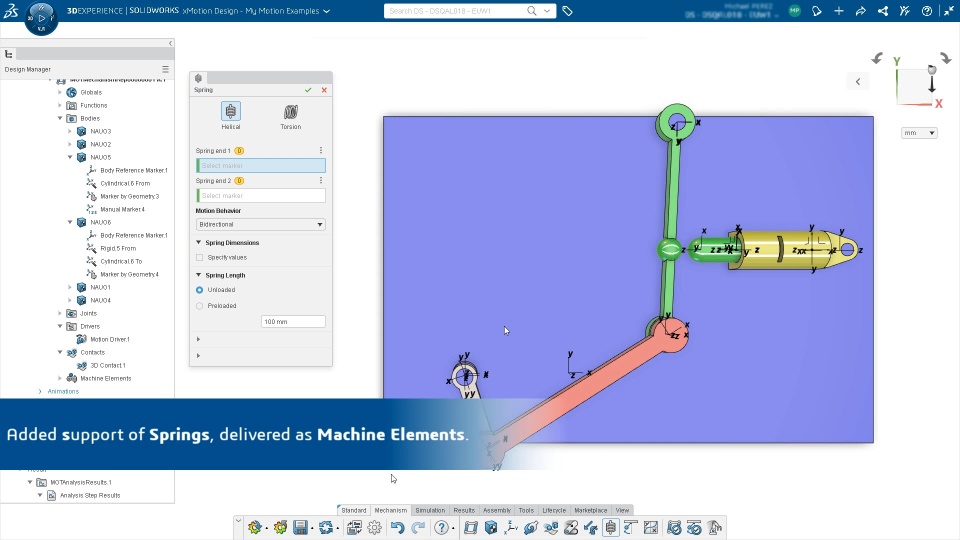Switch to the Standard tab

(x=354, y=510)
